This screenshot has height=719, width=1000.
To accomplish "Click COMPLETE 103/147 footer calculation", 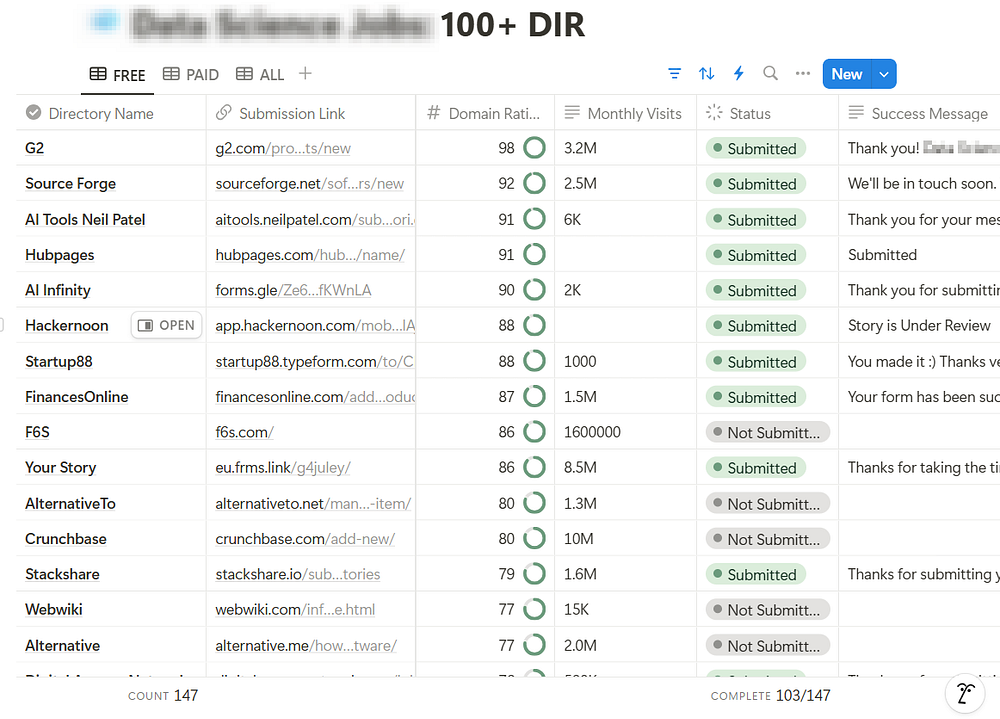I will (770, 695).
